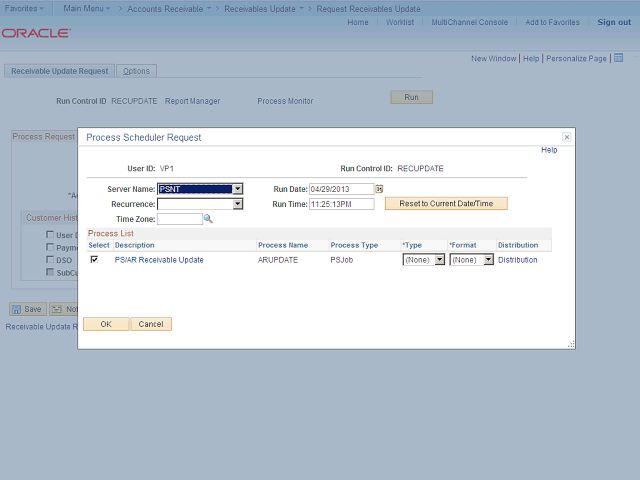The height and width of the screenshot is (480, 640).
Task: Open the Accounts Receivable breadcrumb dropdown
Action: coord(209,8)
